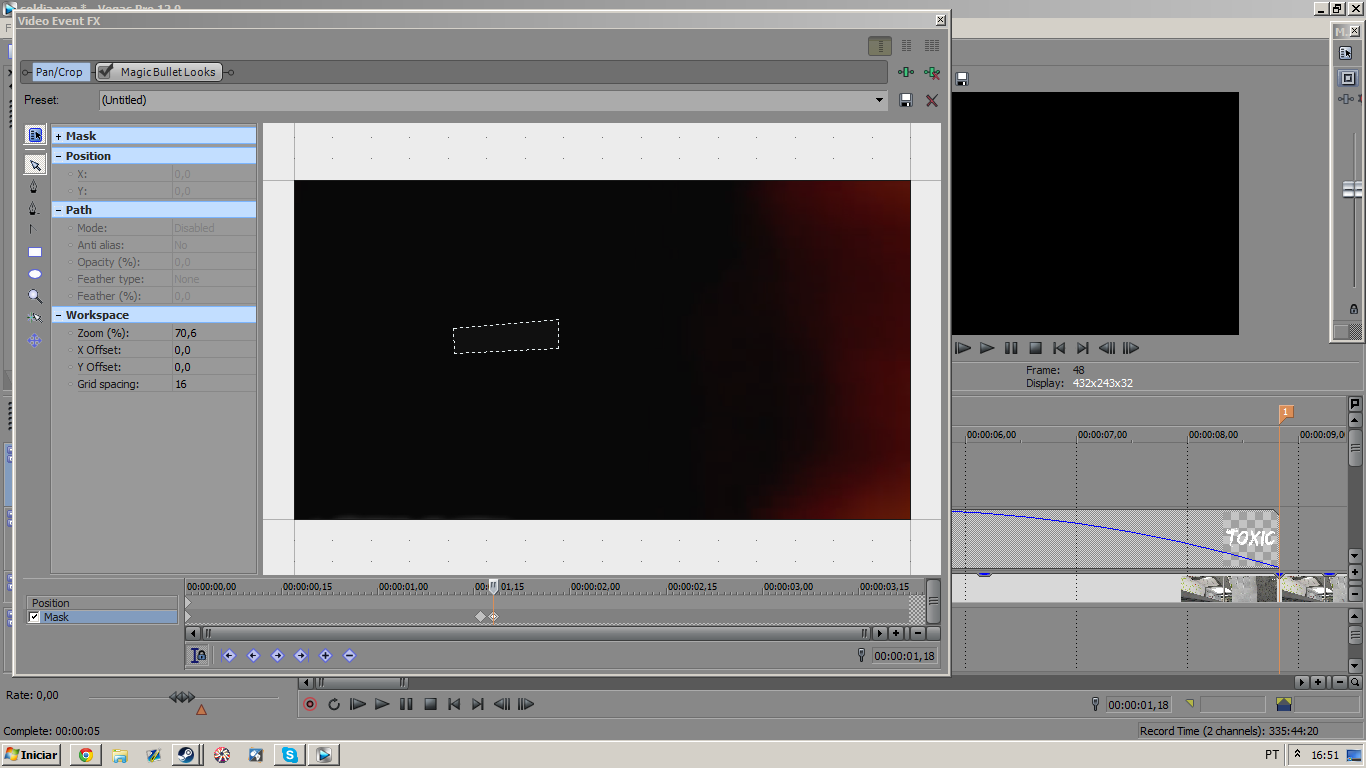Open Skype from the taskbar
Image resolution: width=1366 pixels, height=768 pixels.
point(290,755)
